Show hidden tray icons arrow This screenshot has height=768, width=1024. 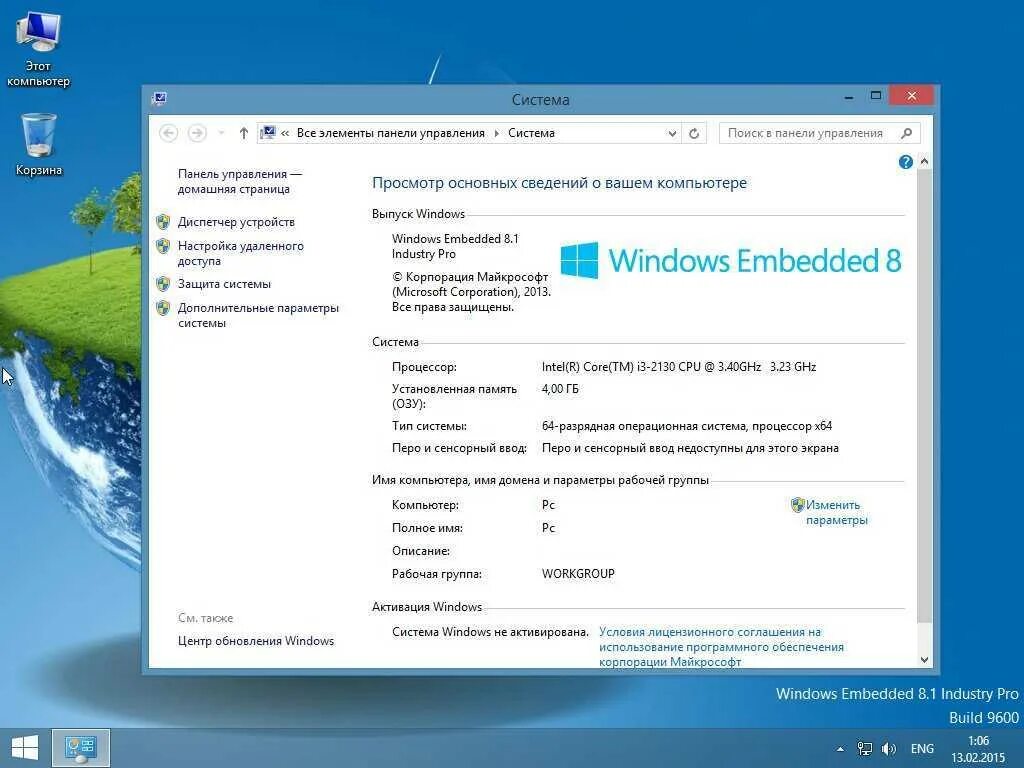[840, 749]
